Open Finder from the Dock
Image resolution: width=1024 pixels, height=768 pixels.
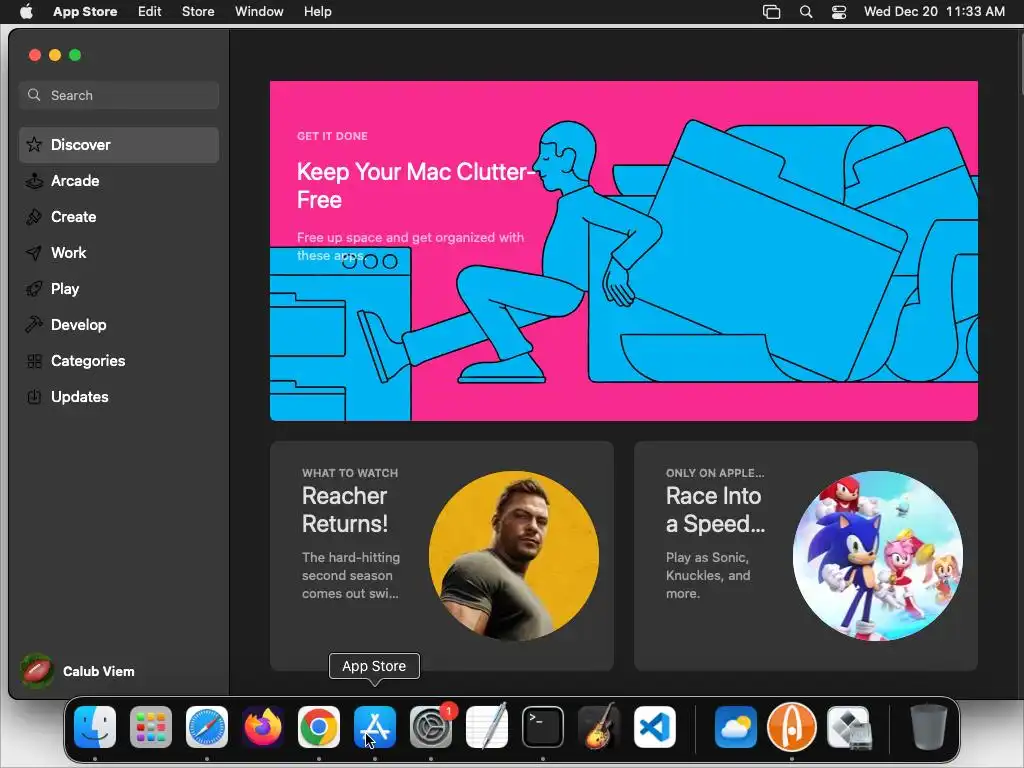95,727
